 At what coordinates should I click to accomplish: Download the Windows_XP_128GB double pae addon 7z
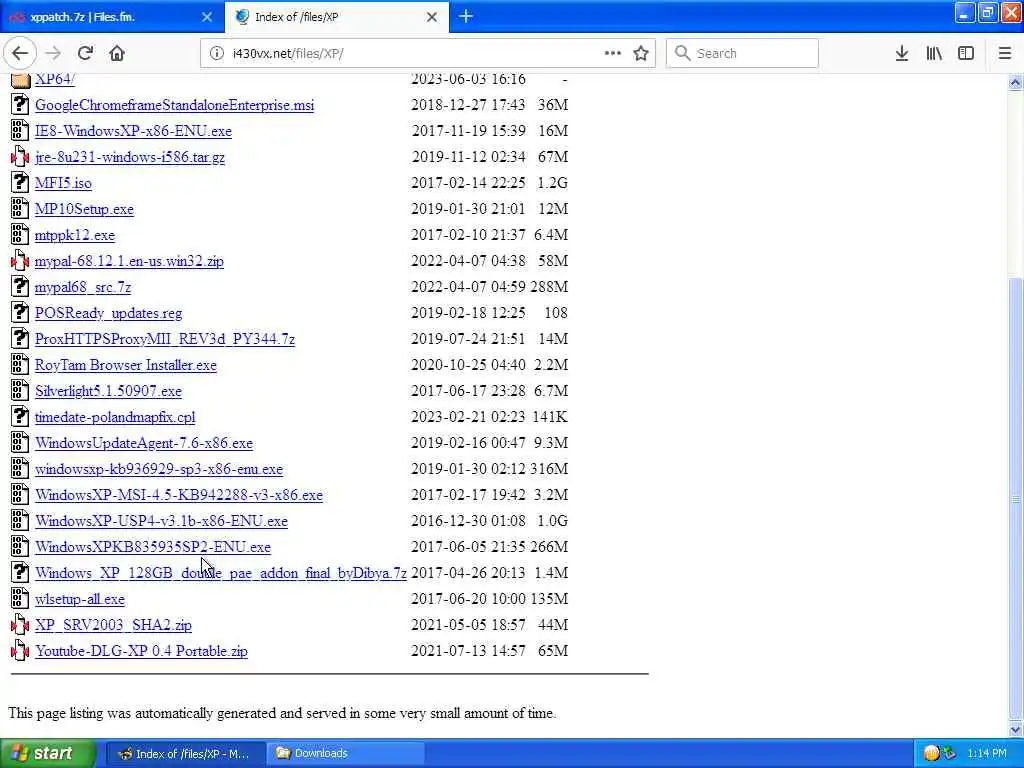click(221, 573)
